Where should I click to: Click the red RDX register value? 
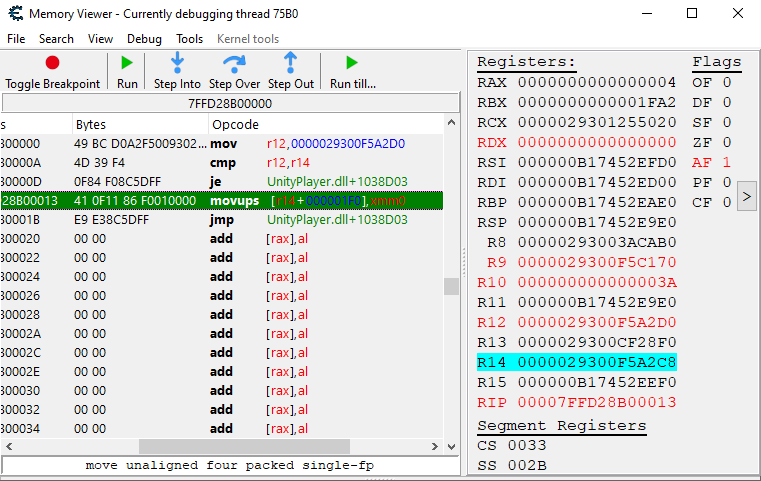click(596, 142)
